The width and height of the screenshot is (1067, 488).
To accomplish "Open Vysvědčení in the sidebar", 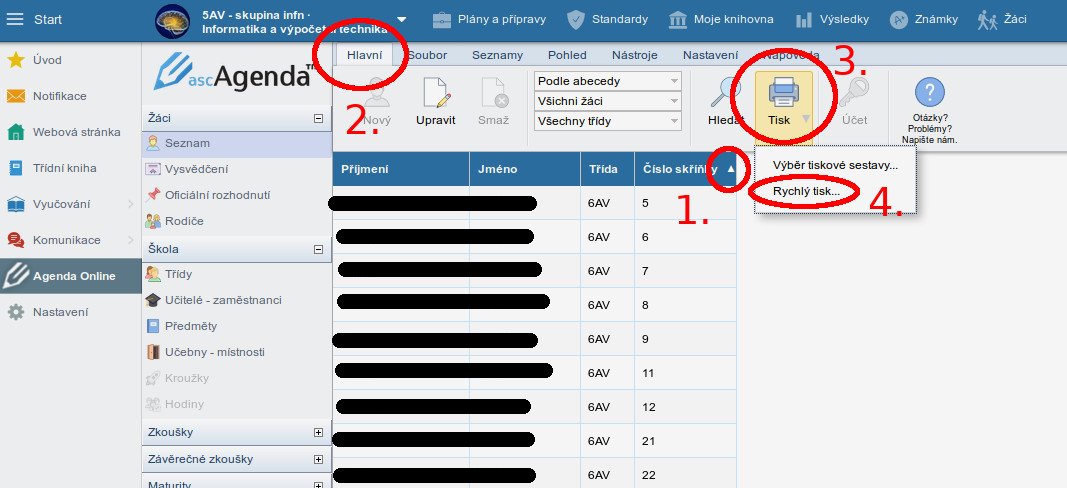I will pyautogui.click(x=196, y=169).
